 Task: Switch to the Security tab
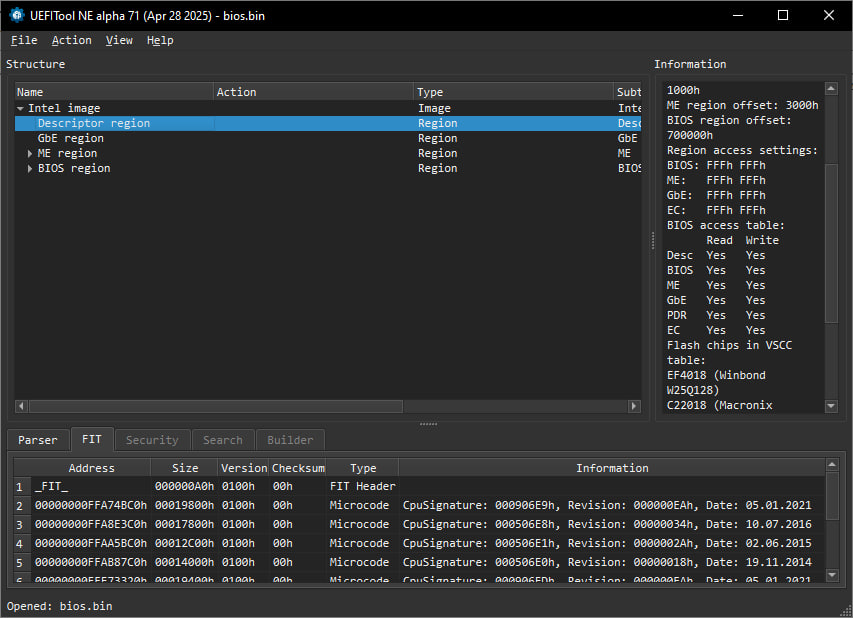[x=152, y=440]
